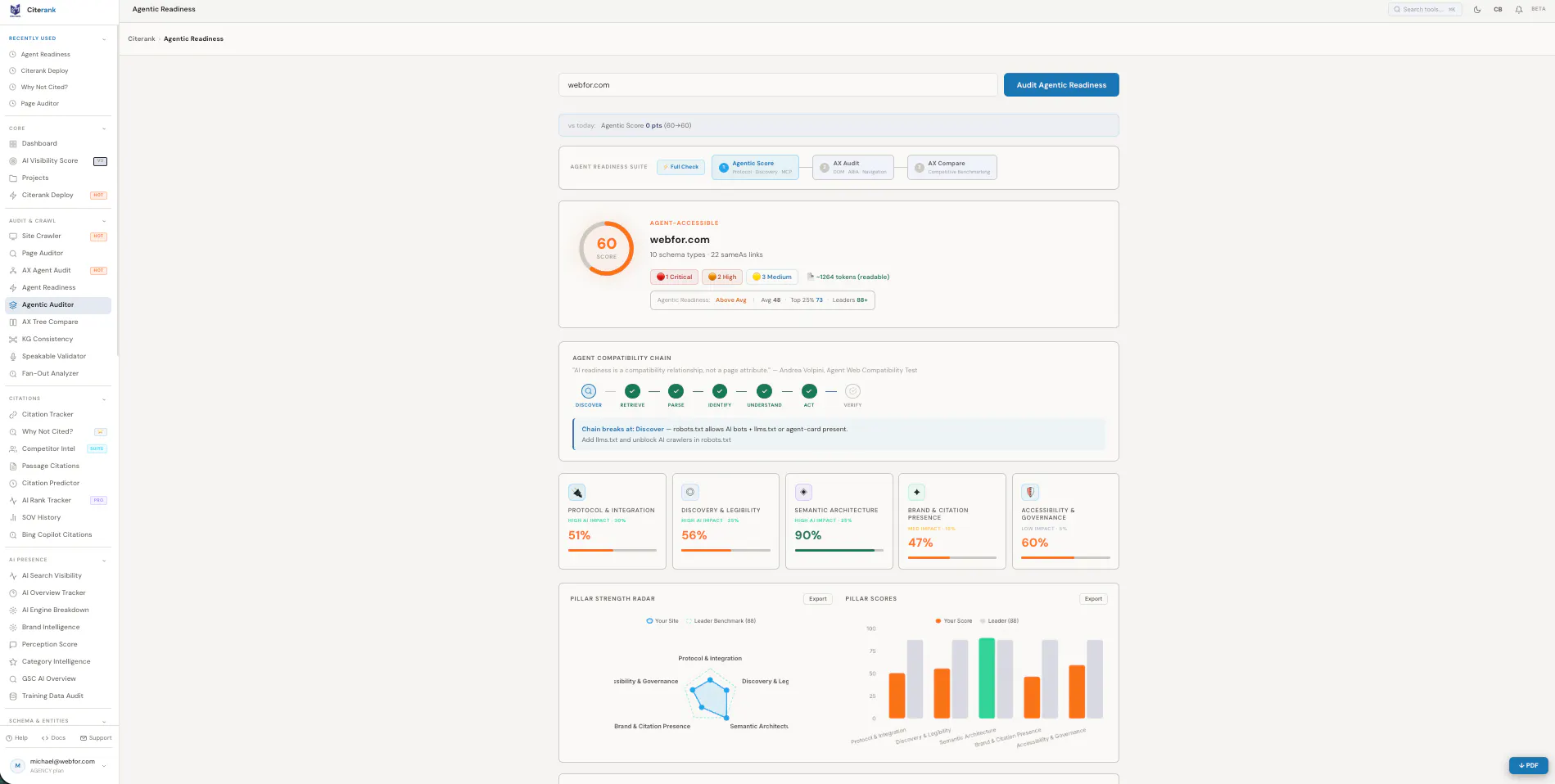Click the 2 High issues badge
The width and height of the screenshot is (1555, 784).
722,277
